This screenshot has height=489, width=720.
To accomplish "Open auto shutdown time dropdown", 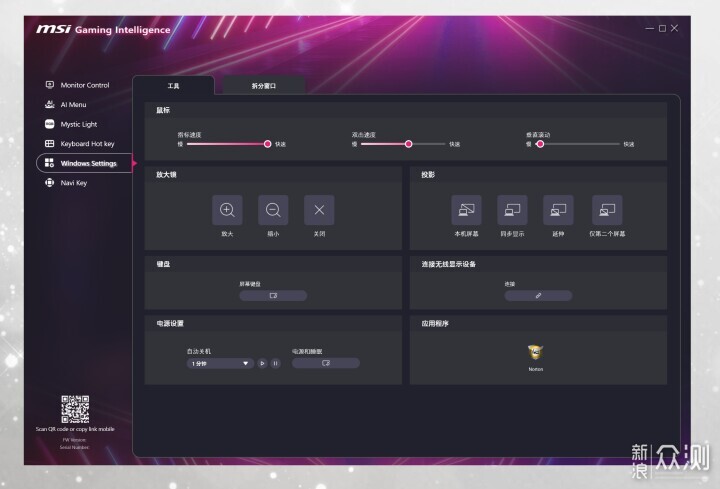I will click(220, 363).
